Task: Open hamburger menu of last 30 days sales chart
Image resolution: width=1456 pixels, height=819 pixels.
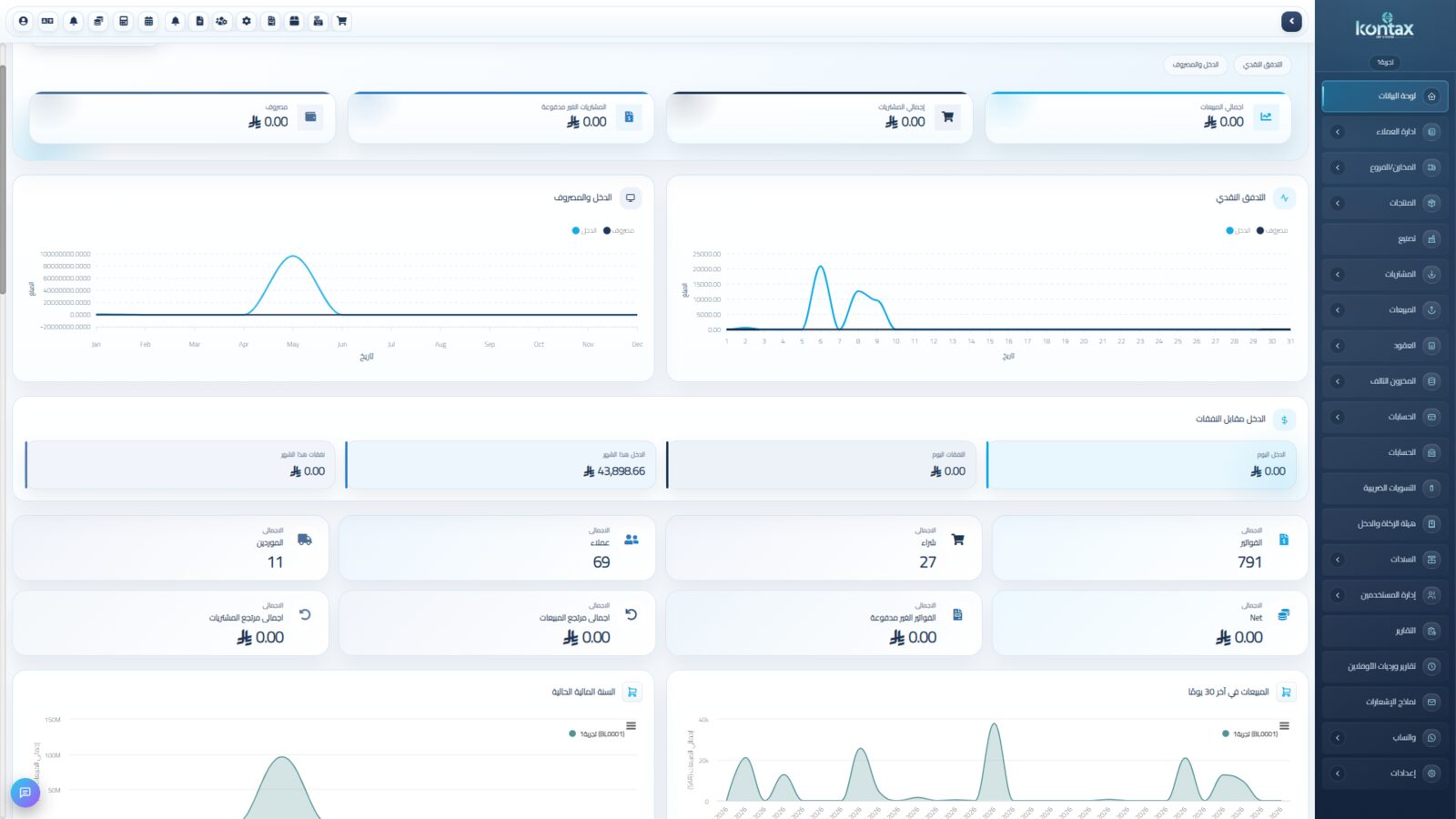Action: [1284, 726]
